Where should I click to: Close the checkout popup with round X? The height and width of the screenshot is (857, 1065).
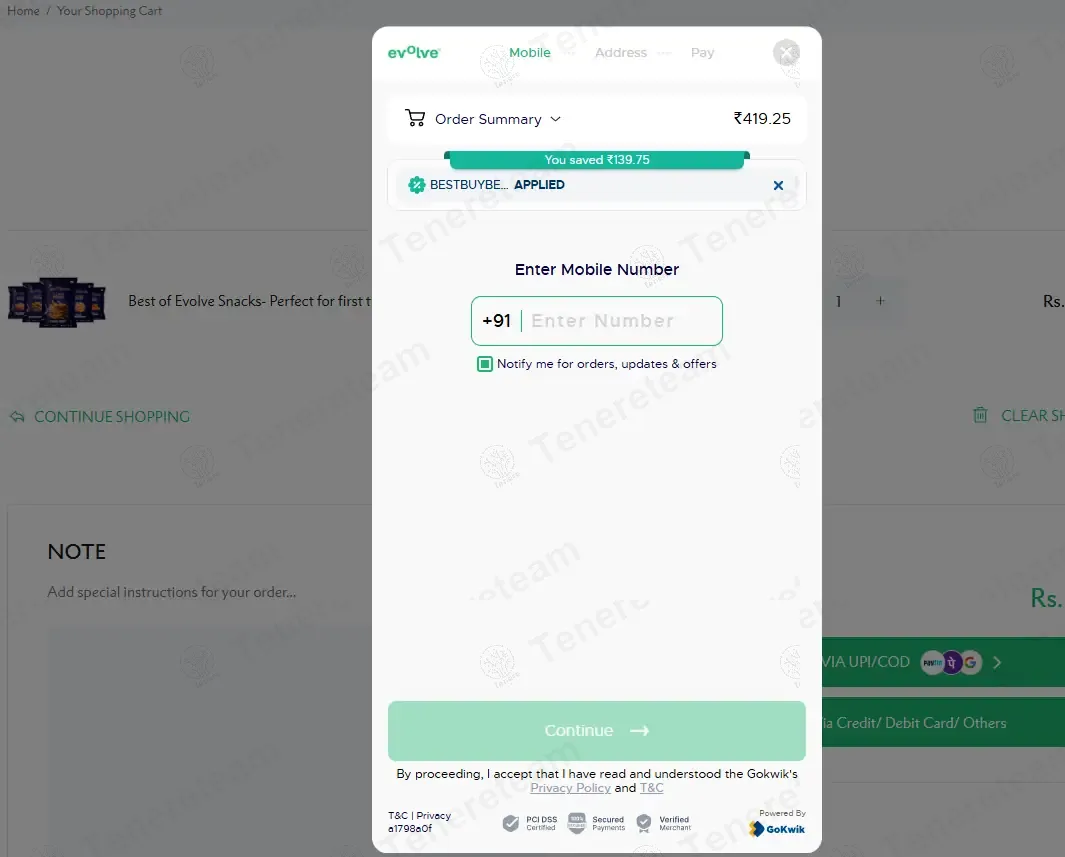(x=786, y=52)
